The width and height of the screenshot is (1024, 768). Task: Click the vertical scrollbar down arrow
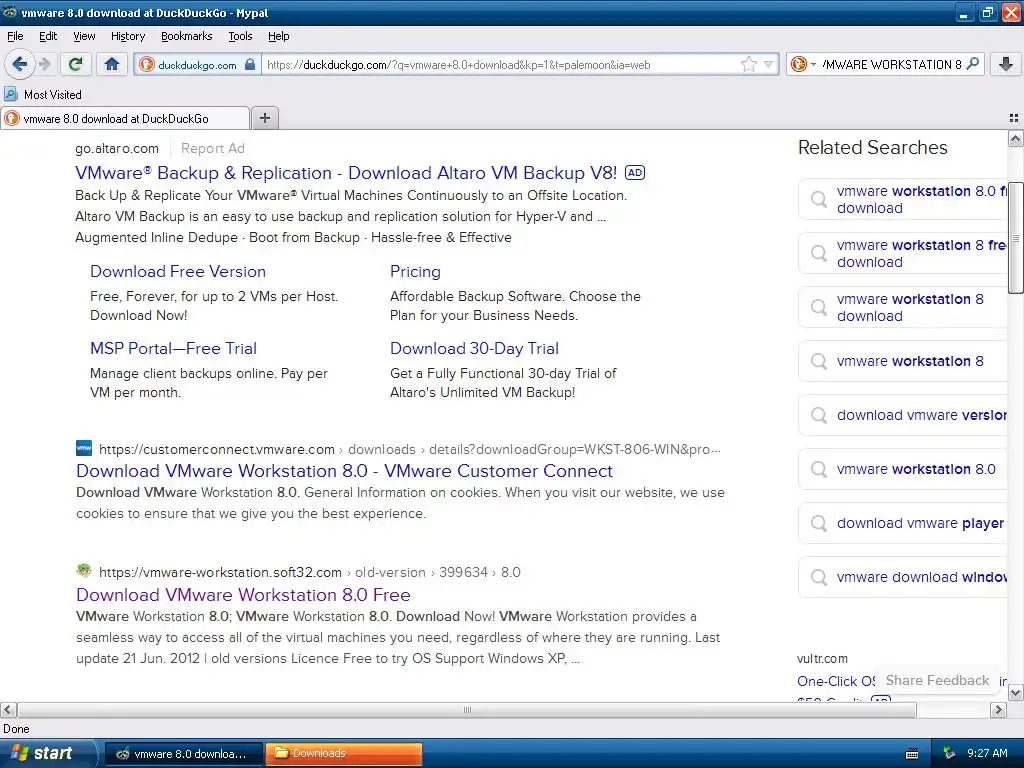[x=1016, y=693]
